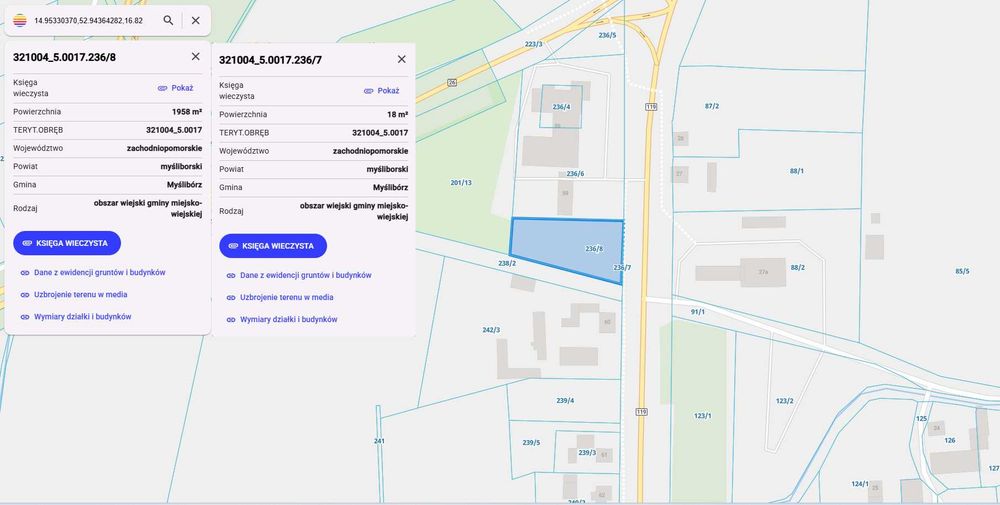1000x505 pixels.
Task: Click parcel label 85/5 on map
Action: tap(962, 272)
